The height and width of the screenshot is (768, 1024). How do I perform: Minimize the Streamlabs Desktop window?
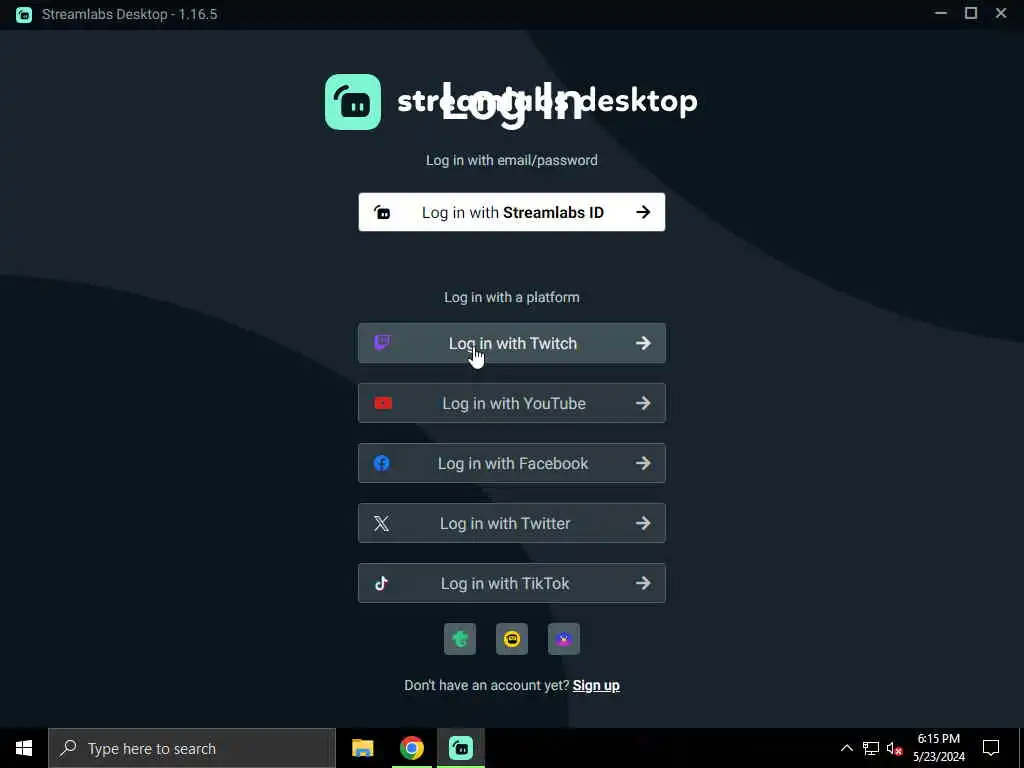940,14
